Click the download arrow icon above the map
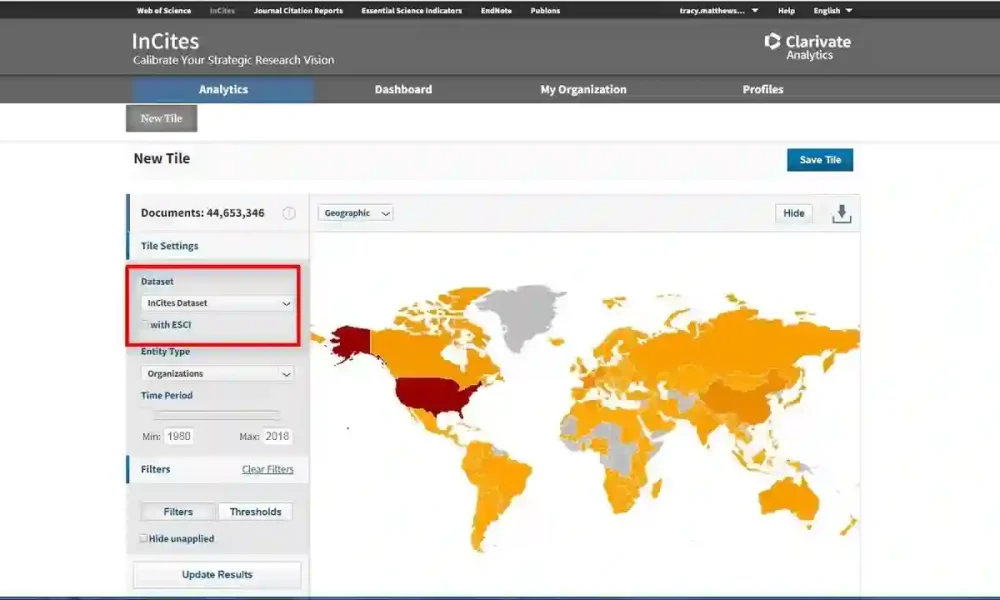1000x600 pixels. (x=841, y=214)
